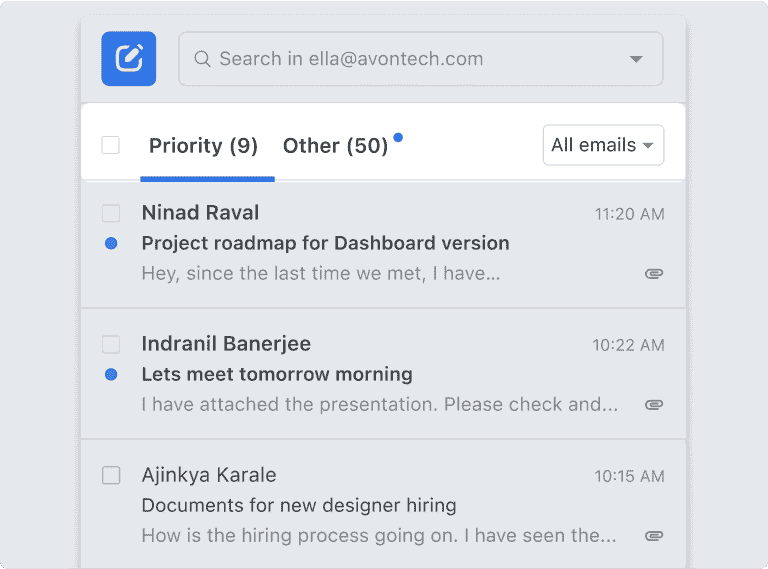Click unread dot on Lets meet tomorrow email
Screen dimensions: 768x569
111,375
